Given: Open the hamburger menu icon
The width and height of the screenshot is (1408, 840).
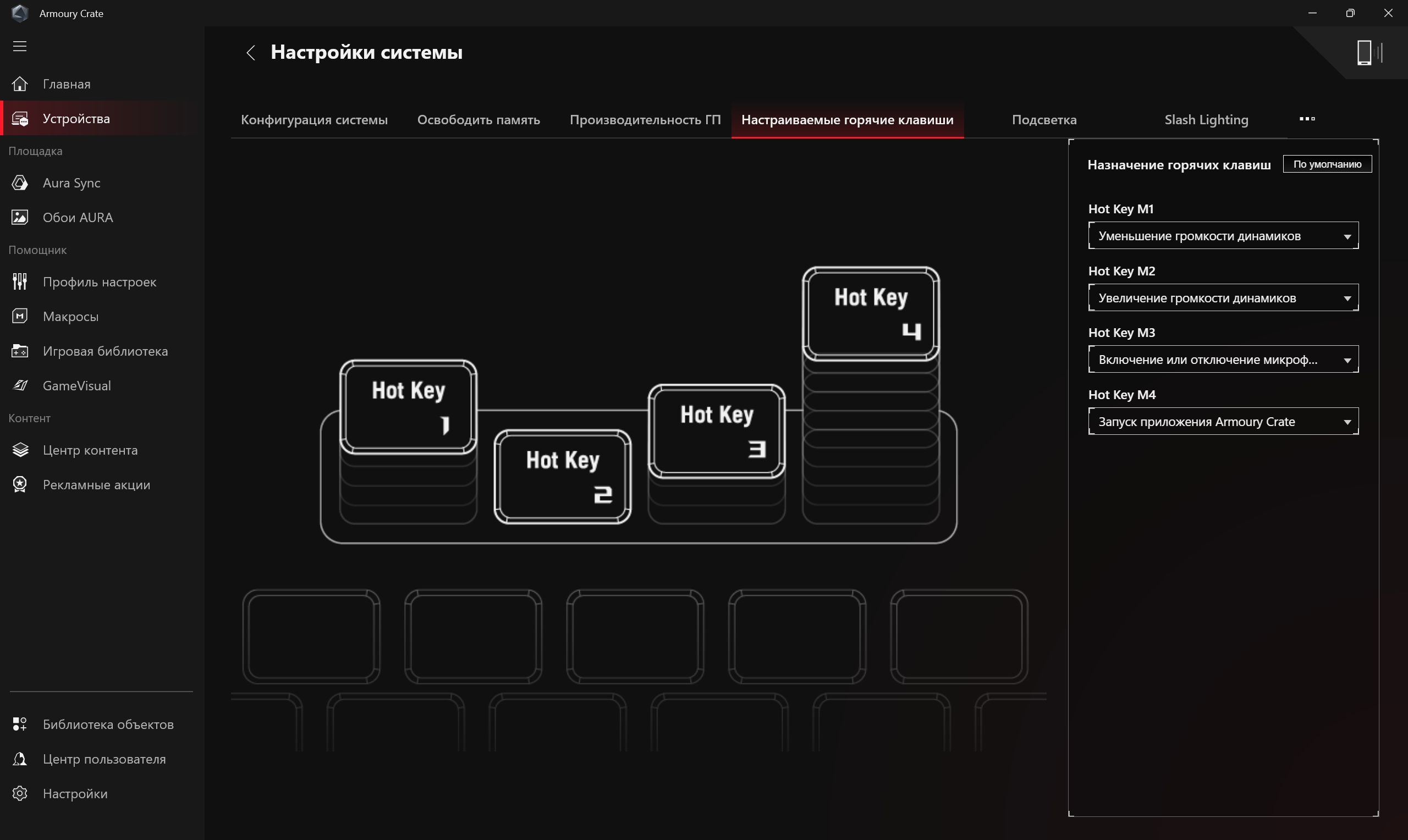Looking at the screenshot, I should [20, 46].
